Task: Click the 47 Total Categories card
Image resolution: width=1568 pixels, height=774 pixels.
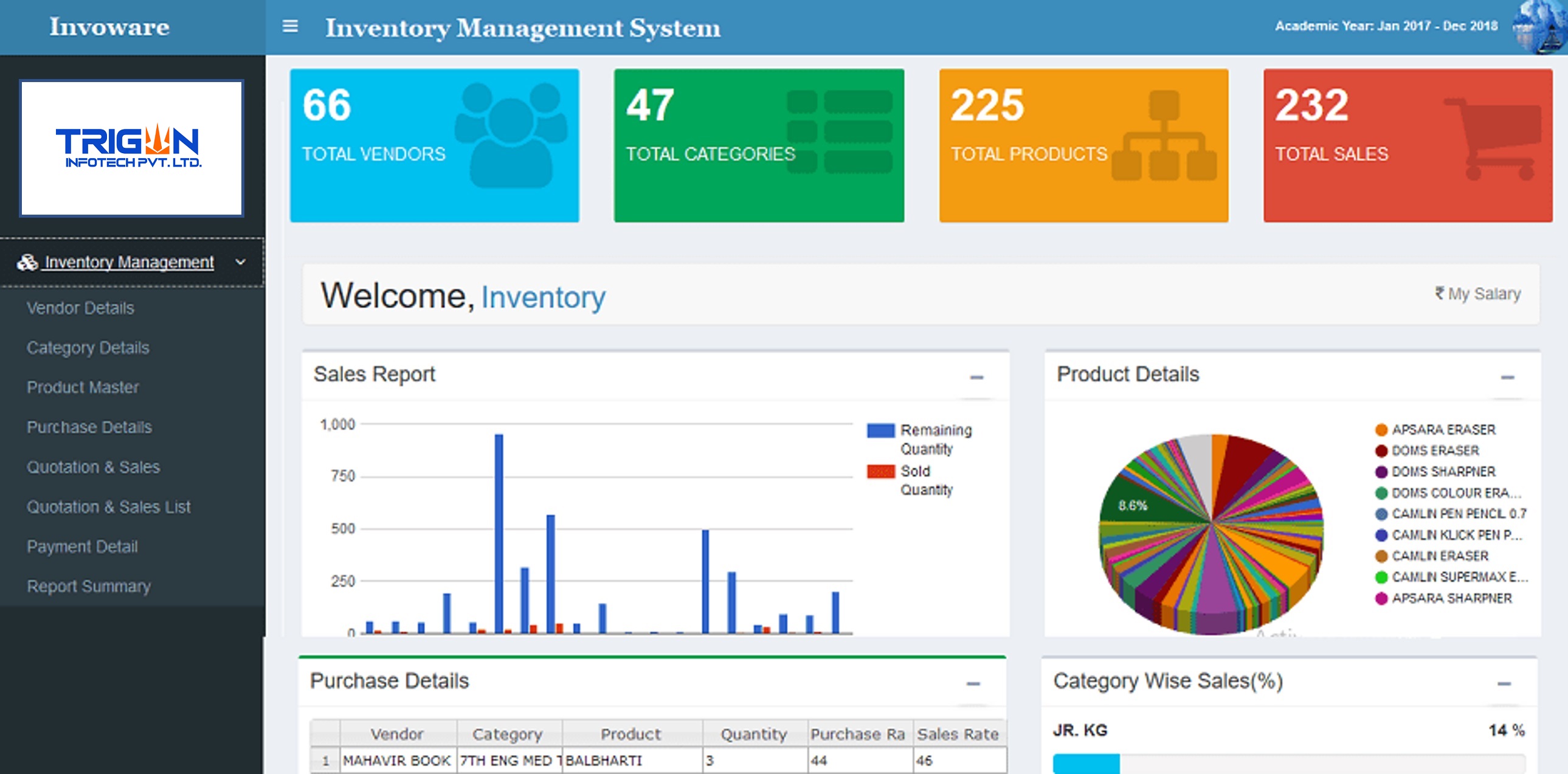Action: point(759,145)
